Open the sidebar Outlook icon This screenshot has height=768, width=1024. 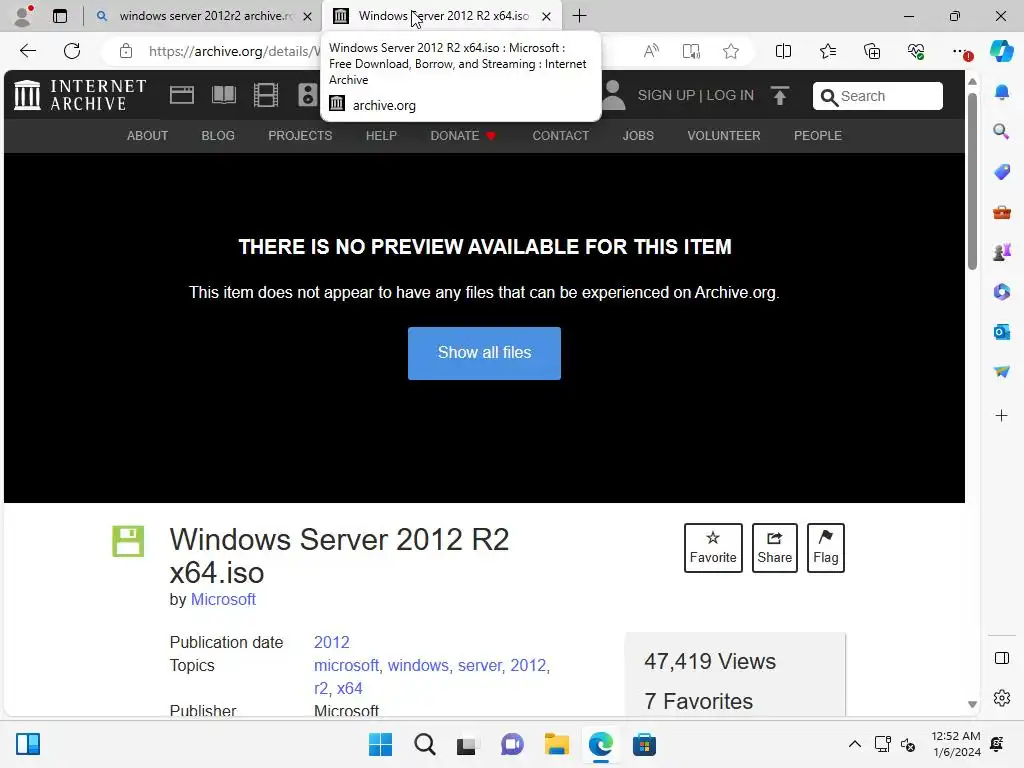click(x=1002, y=332)
